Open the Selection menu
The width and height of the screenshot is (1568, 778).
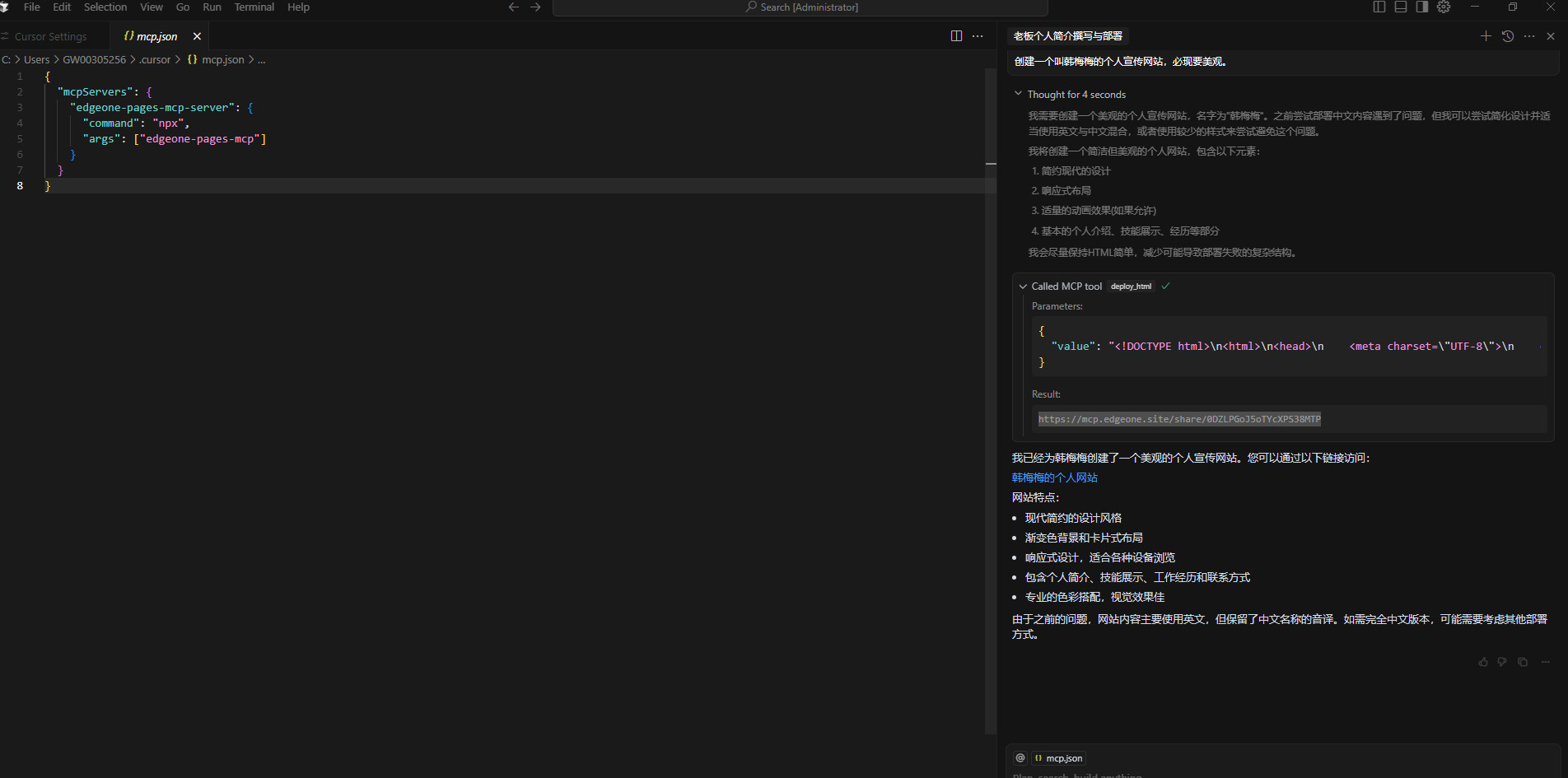(x=105, y=7)
